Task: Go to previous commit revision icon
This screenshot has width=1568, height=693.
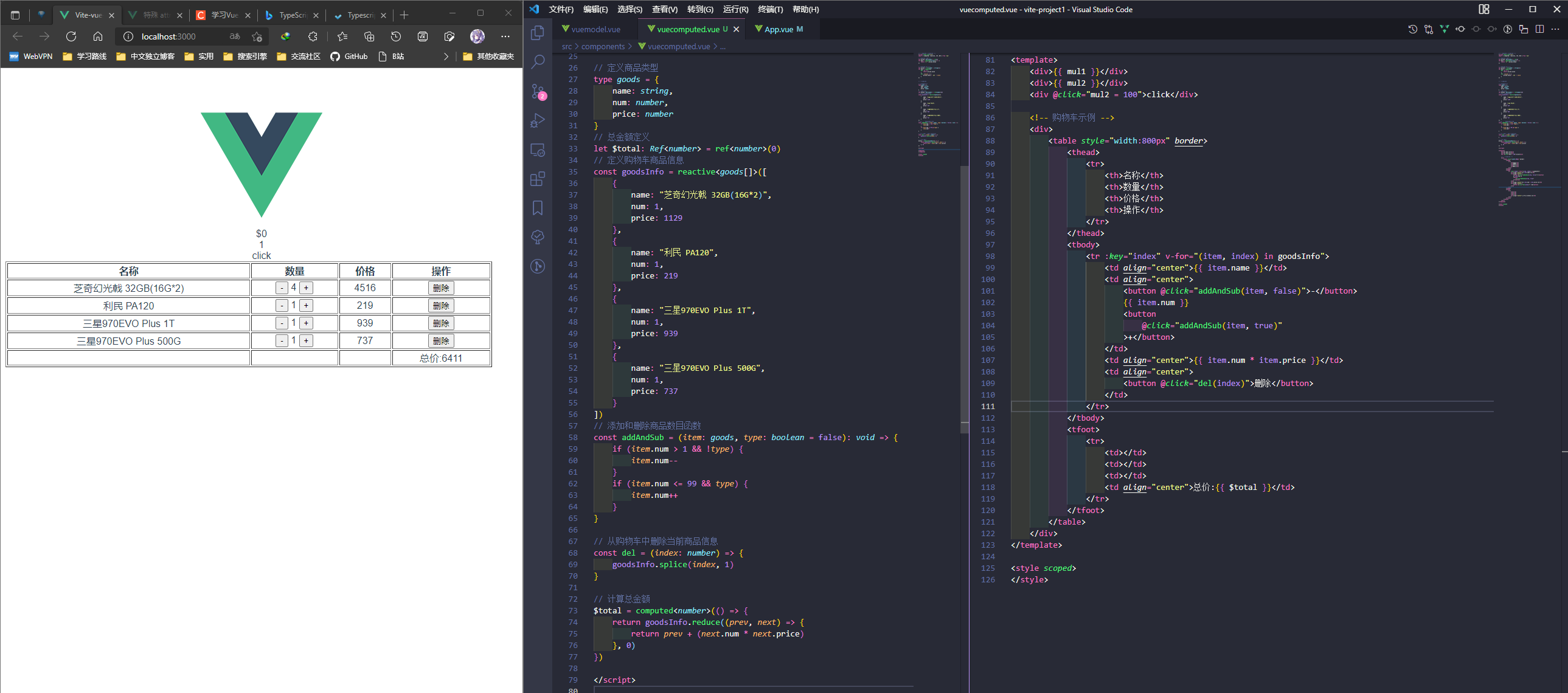Action: 1460,29
